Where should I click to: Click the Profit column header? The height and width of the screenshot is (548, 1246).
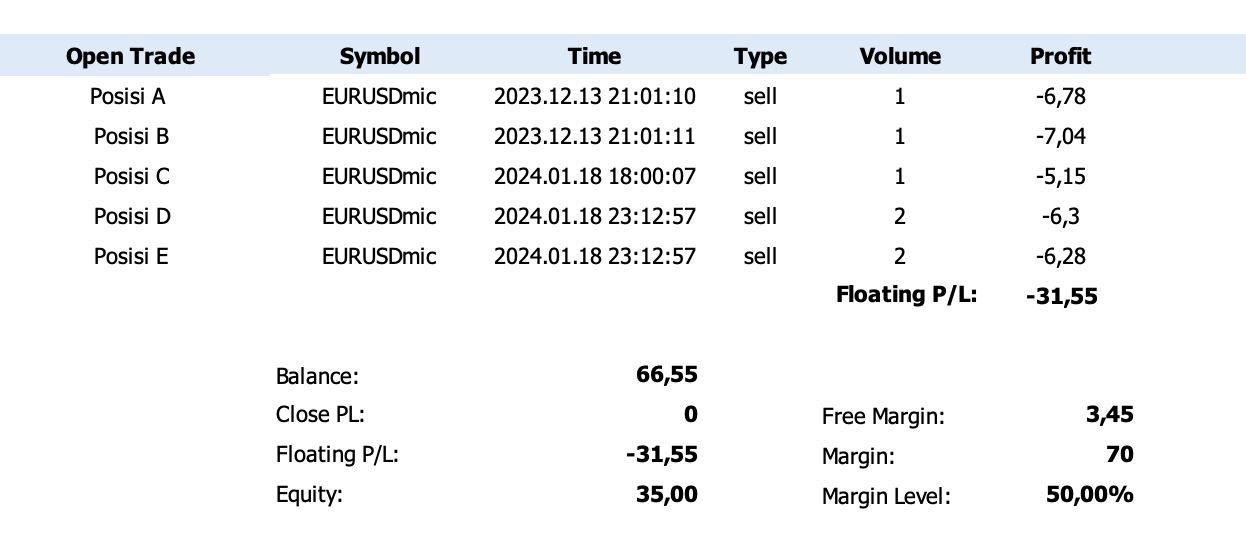1061,56
